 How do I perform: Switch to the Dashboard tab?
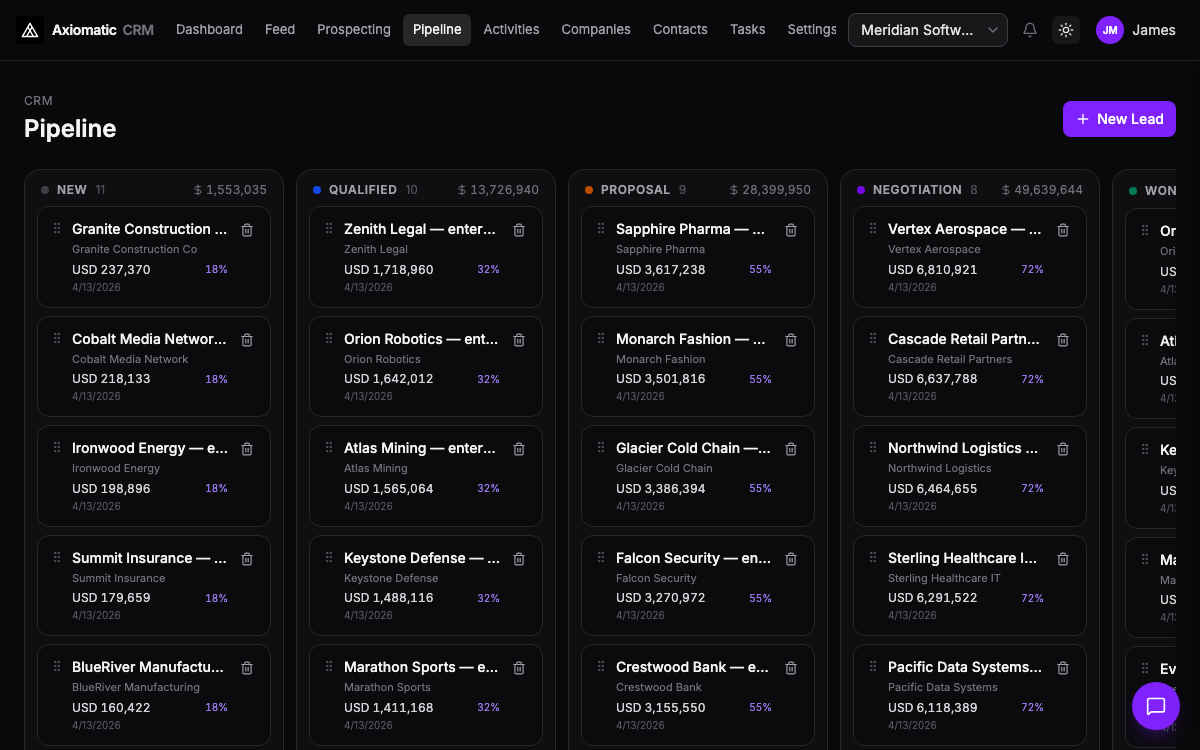point(209,30)
